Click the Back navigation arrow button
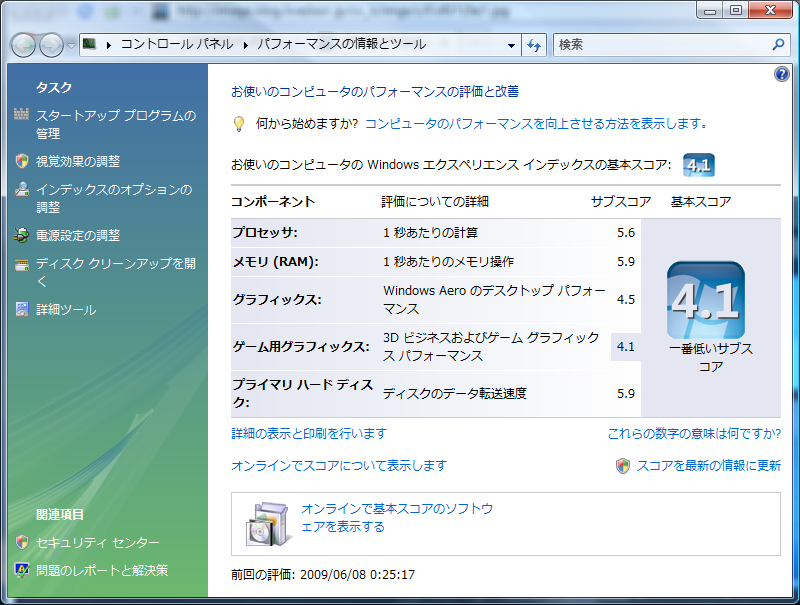 coord(23,45)
